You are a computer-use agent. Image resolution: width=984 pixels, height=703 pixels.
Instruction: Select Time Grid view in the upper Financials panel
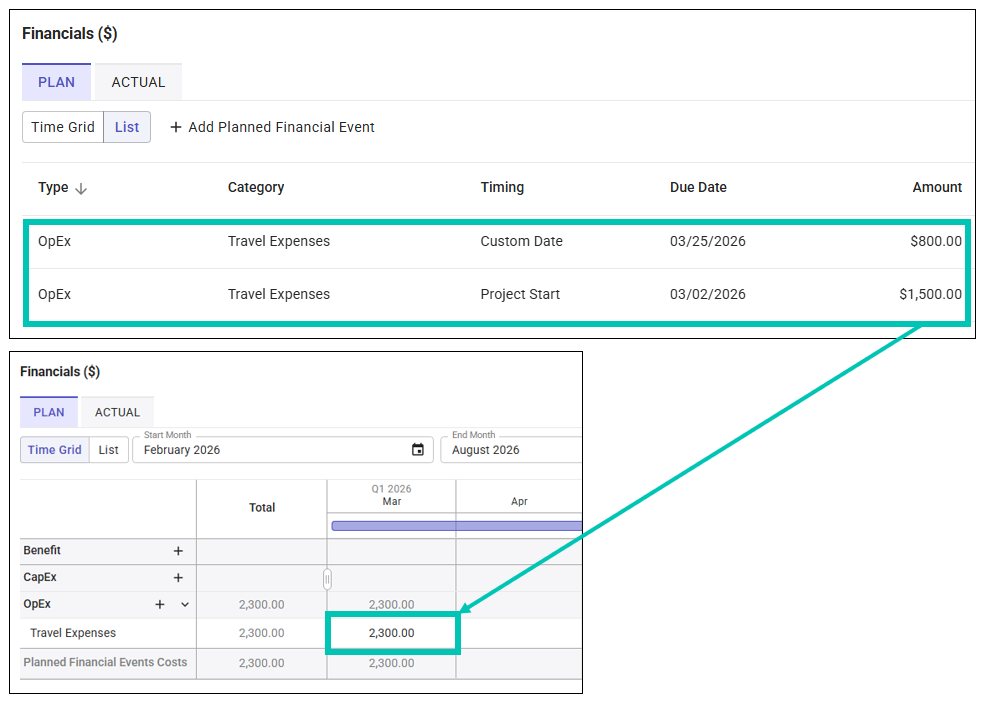point(63,127)
